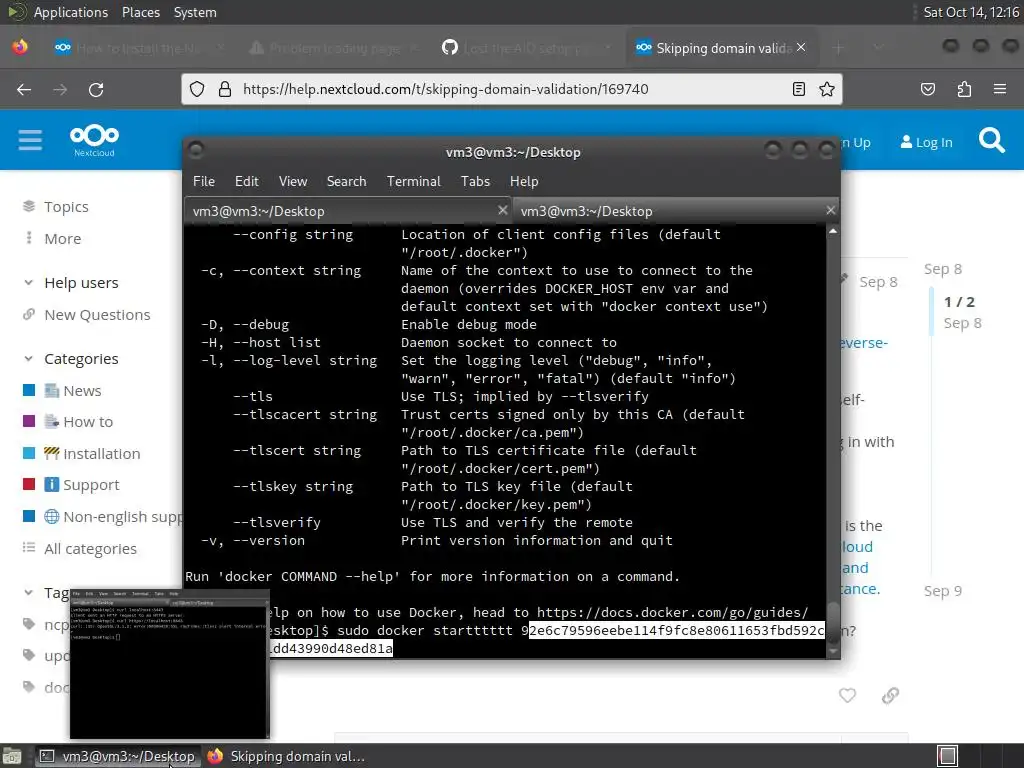1024x768 pixels.
Task: Open All categories link
Action: click(90, 549)
